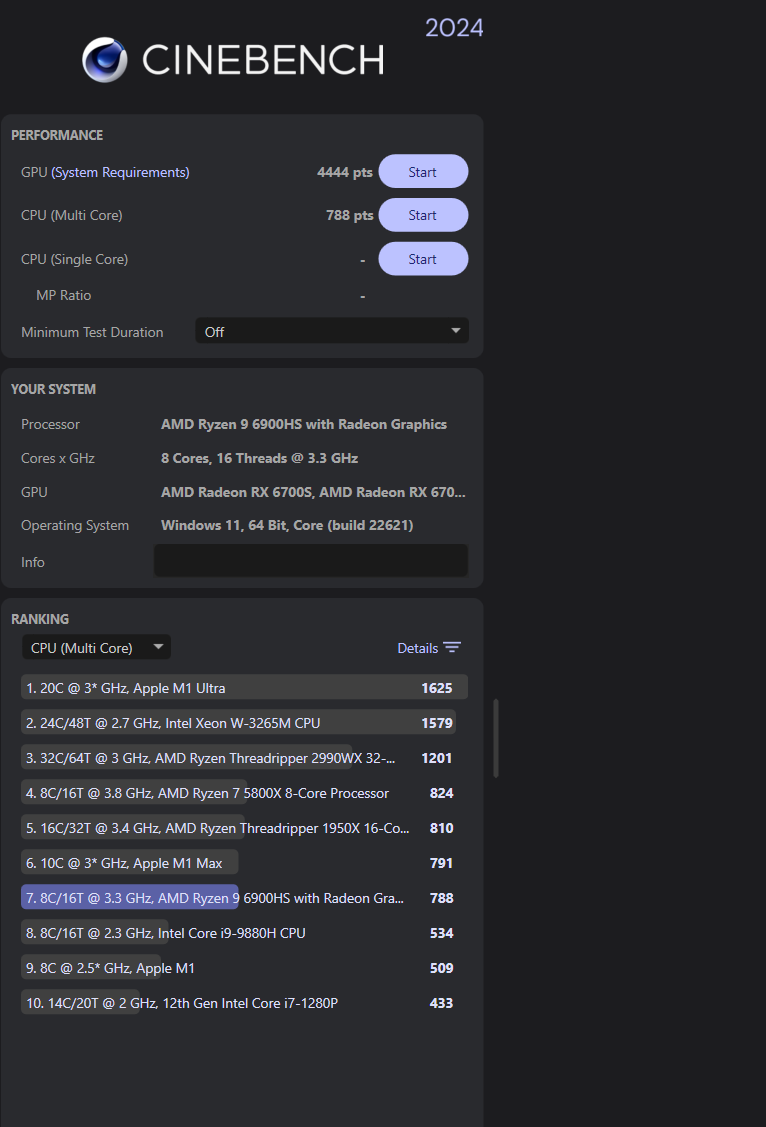Click the 4444 pts GPU score
766x1127 pixels.
click(x=345, y=172)
